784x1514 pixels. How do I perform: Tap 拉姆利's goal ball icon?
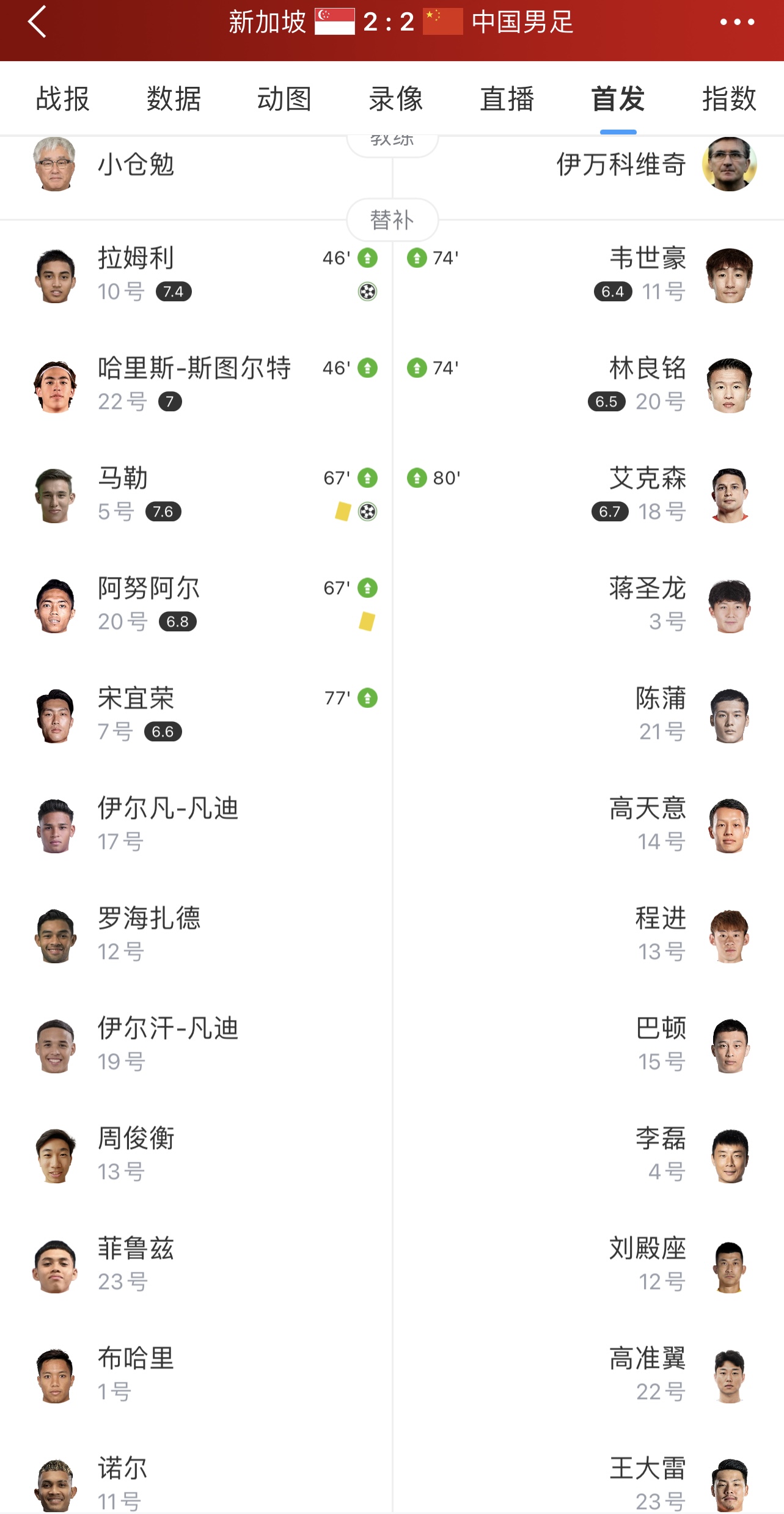(x=367, y=292)
